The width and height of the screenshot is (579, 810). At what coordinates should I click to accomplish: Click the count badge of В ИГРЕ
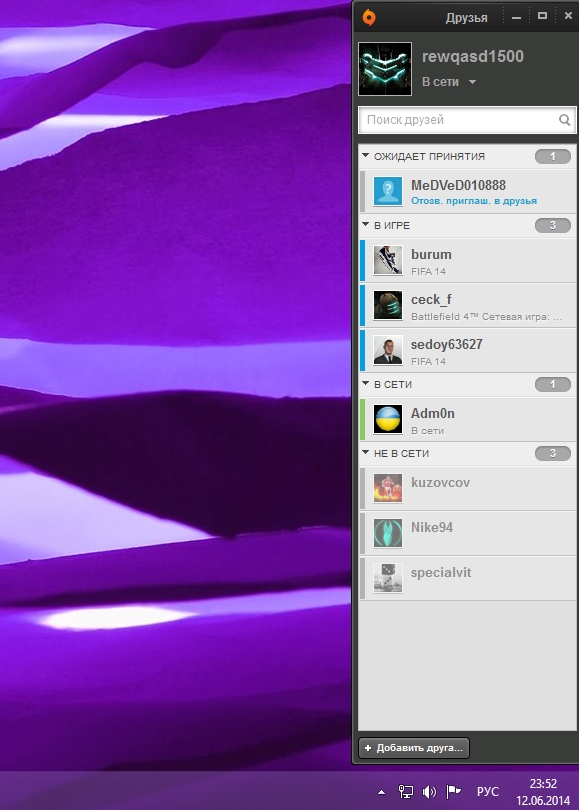click(553, 225)
